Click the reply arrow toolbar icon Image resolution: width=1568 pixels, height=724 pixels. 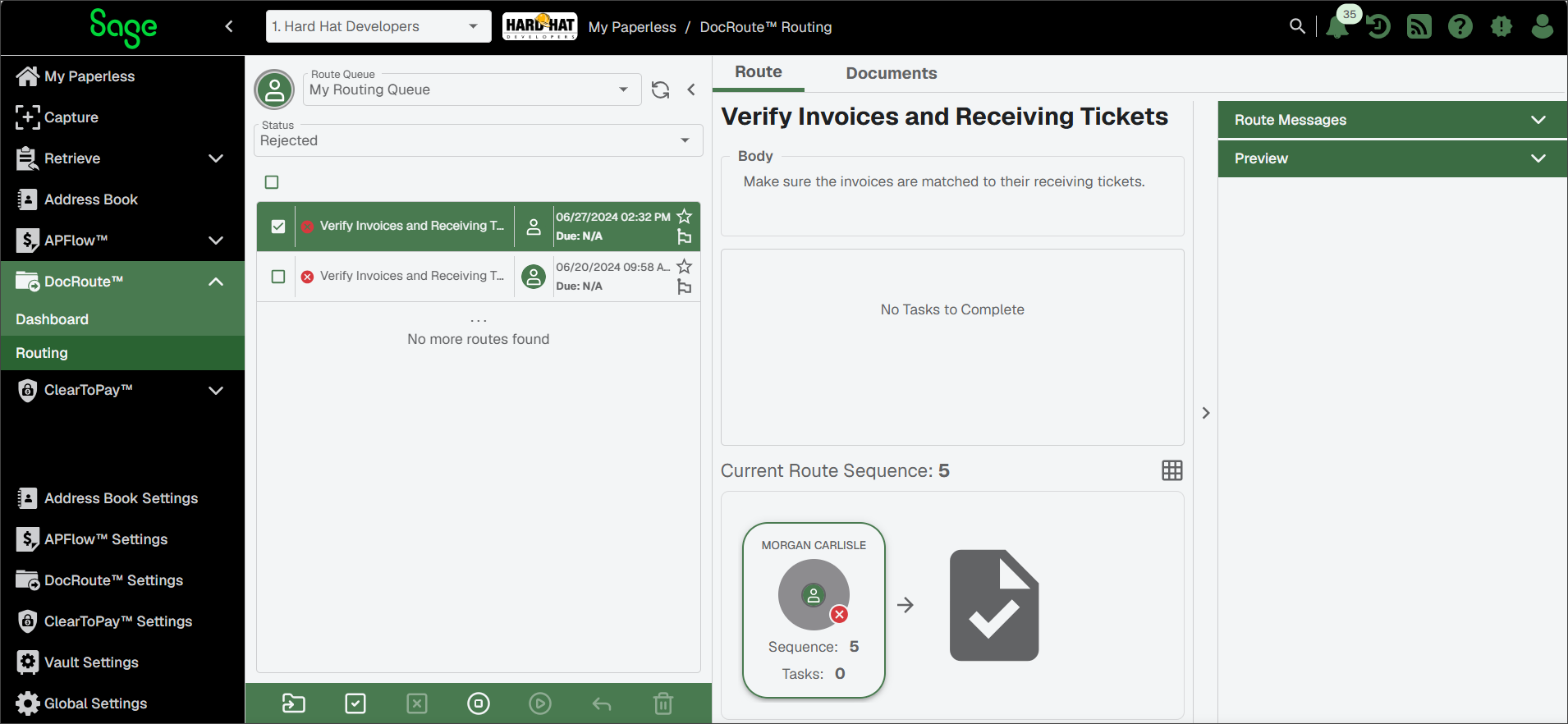[x=602, y=703]
